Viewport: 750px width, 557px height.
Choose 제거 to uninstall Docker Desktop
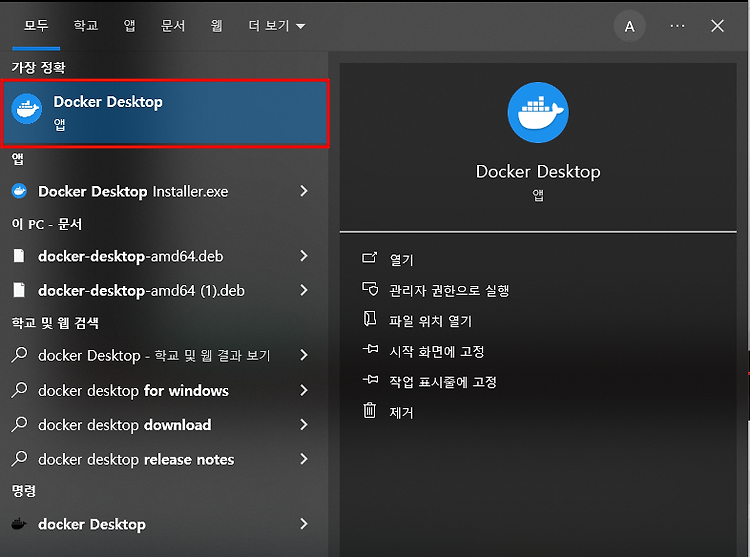(x=401, y=413)
